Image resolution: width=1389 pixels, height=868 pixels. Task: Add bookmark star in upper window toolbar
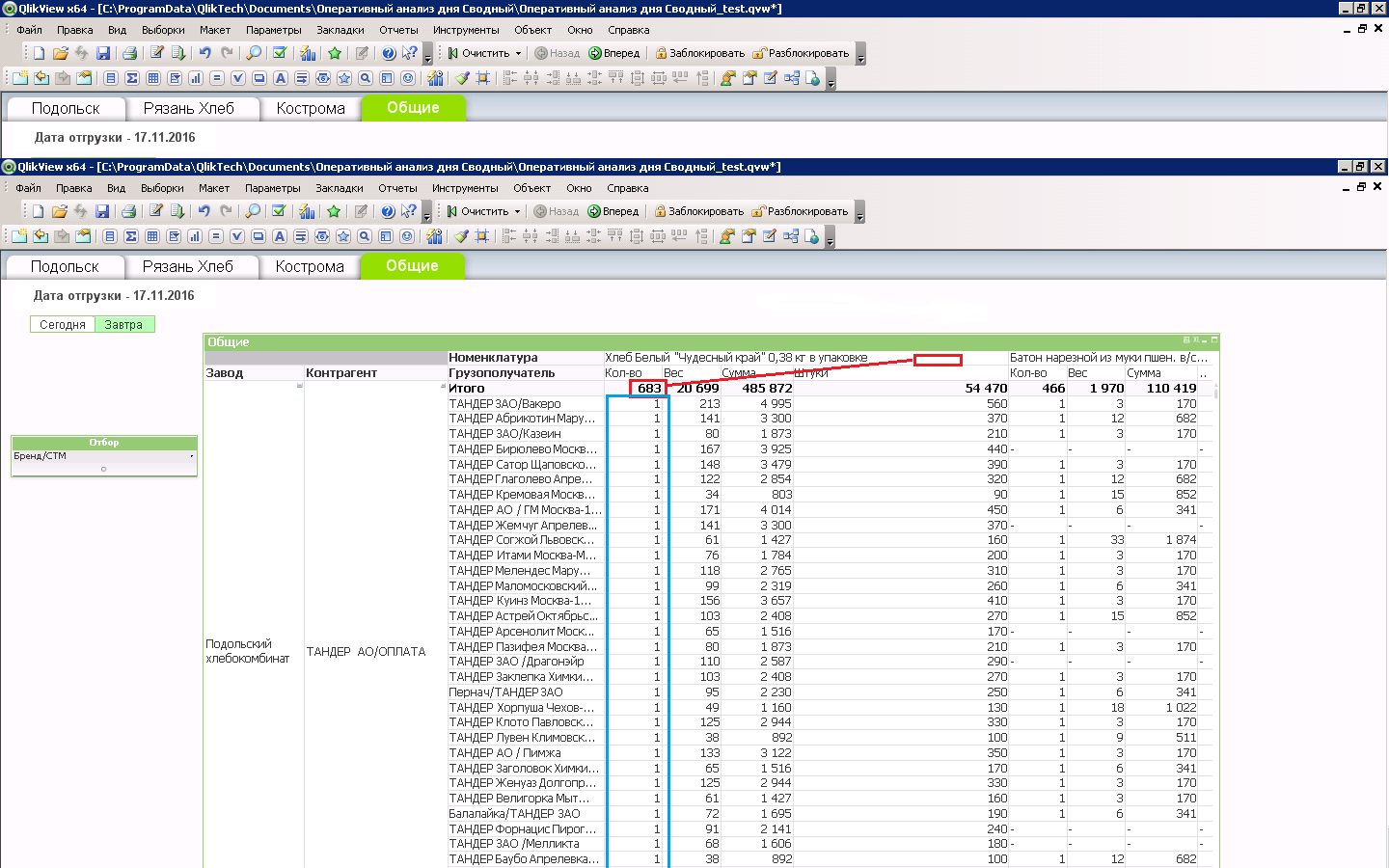coord(335,53)
